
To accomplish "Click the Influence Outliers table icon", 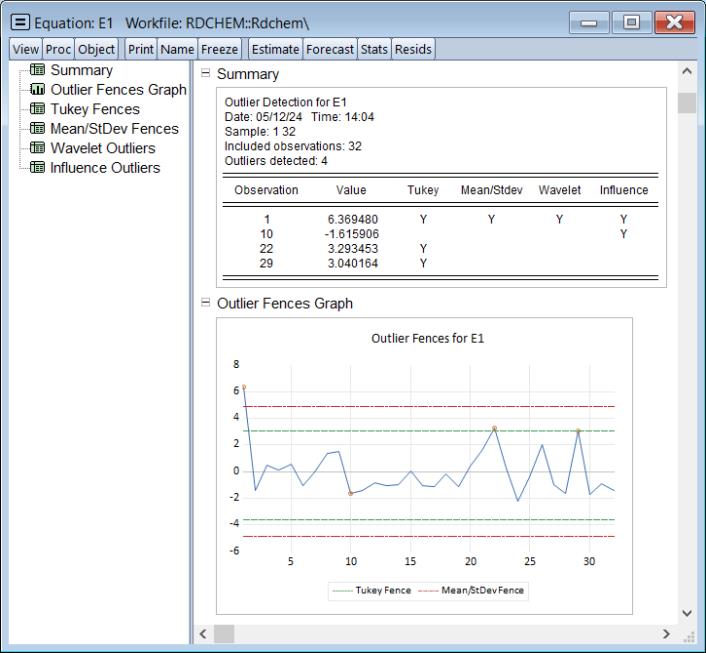I will [x=37, y=168].
